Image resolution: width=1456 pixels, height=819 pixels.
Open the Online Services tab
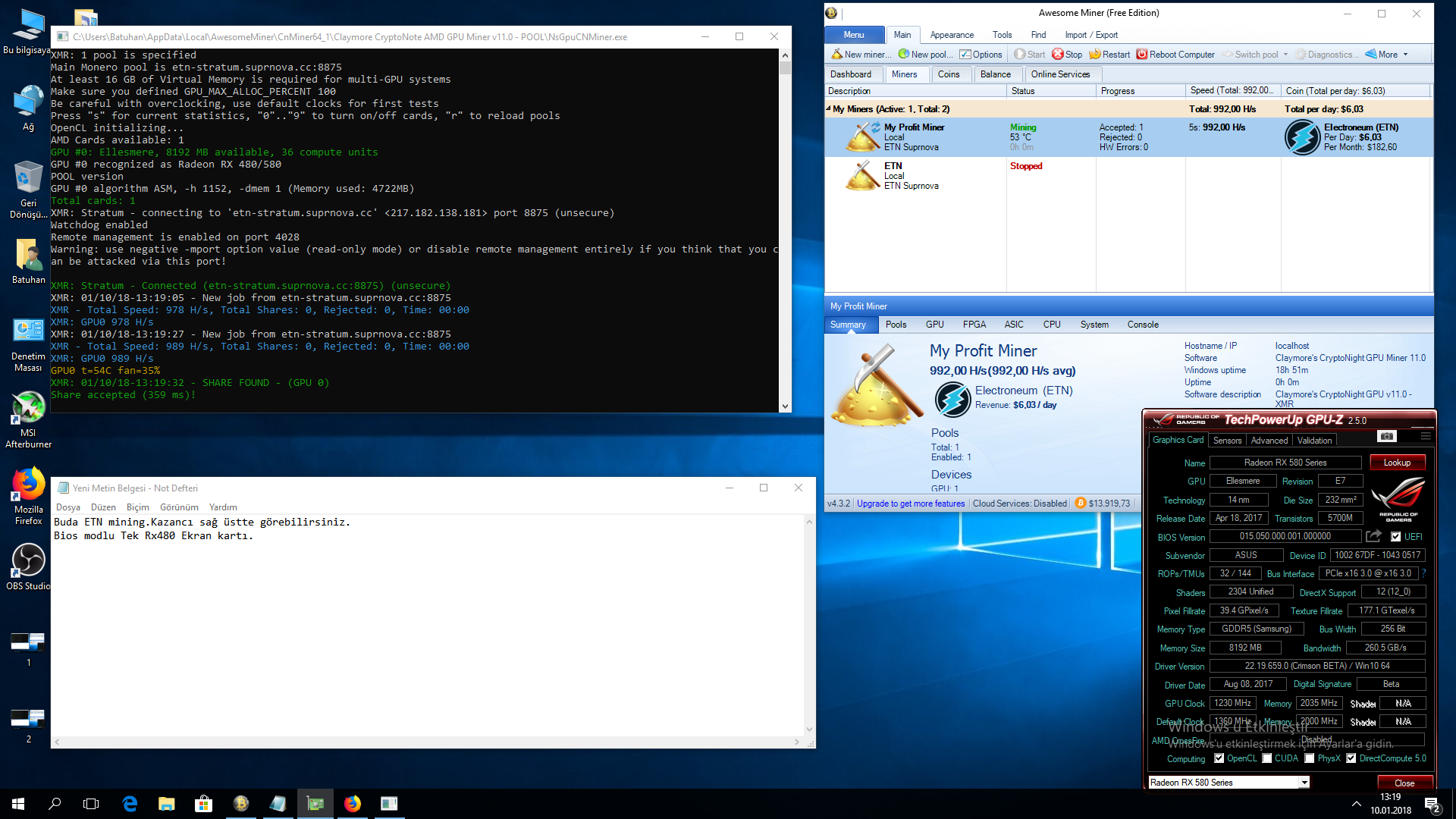pyautogui.click(x=1060, y=74)
